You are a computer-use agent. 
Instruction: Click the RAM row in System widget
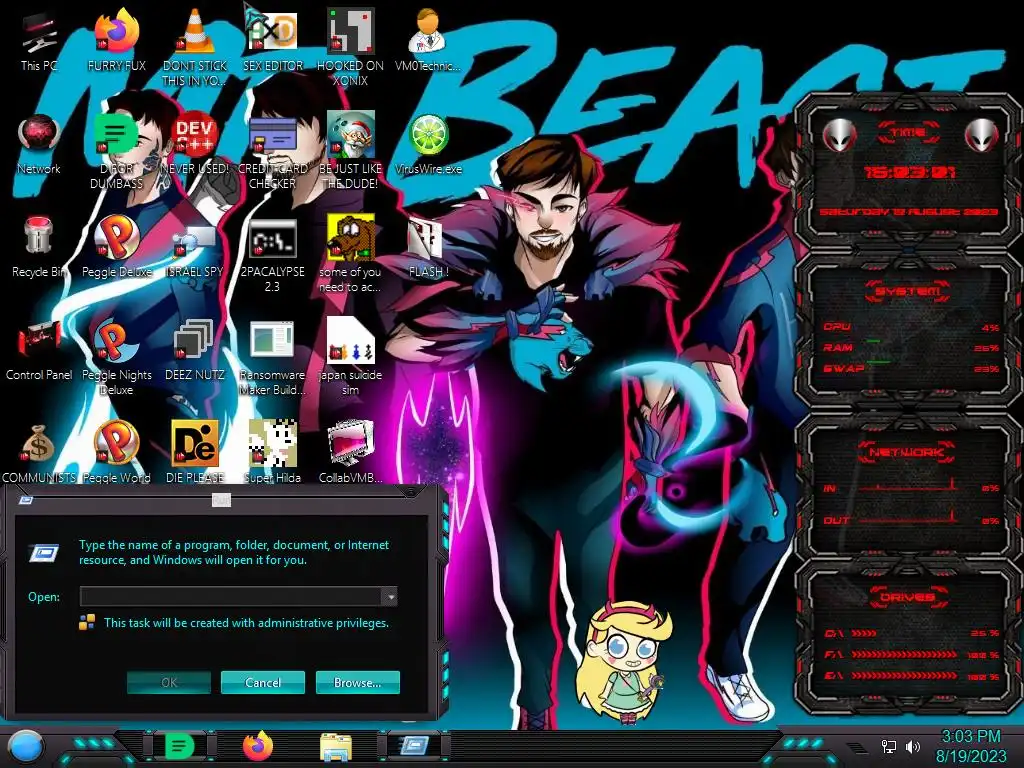[911, 347]
